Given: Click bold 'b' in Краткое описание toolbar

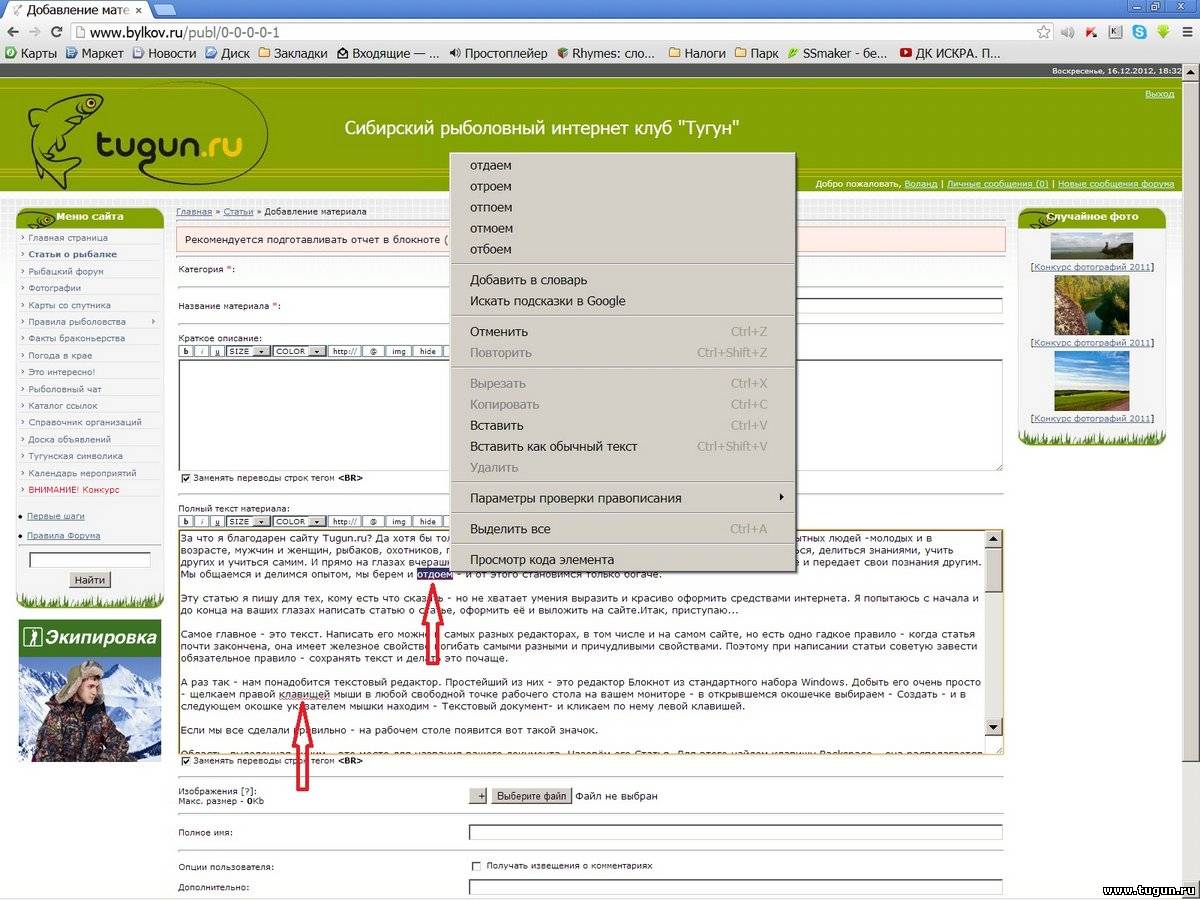Looking at the screenshot, I should tap(186, 352).
